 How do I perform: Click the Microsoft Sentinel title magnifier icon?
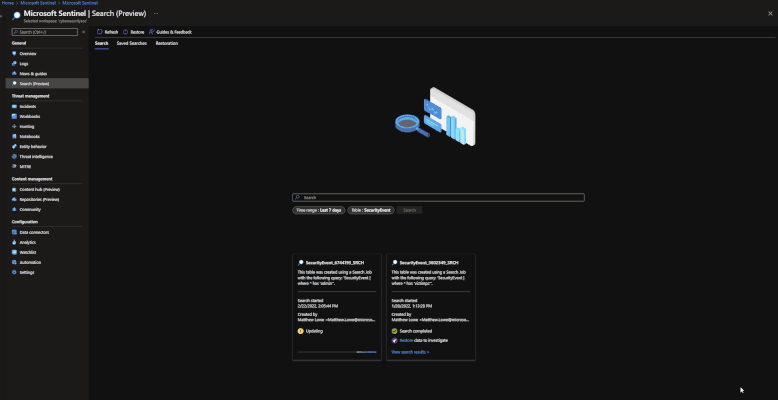pyautogui.click(x=16, y=16)
